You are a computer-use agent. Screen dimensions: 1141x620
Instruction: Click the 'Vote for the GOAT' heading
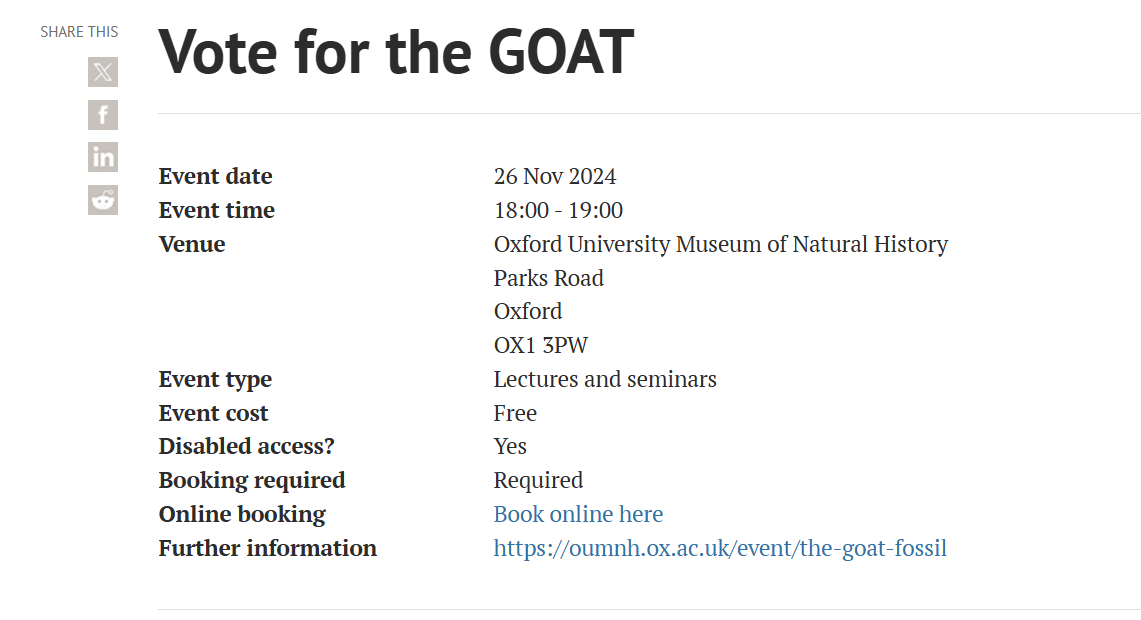396,52
